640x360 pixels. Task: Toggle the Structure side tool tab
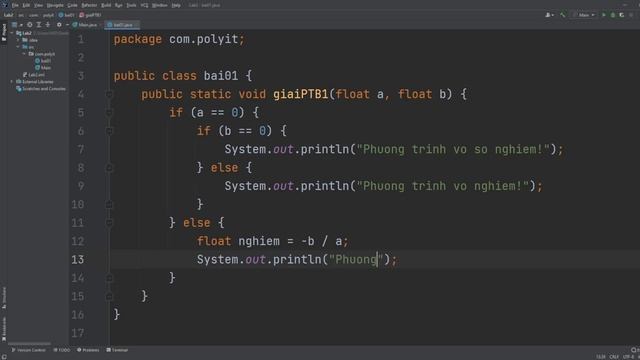(x=4, y=298)
